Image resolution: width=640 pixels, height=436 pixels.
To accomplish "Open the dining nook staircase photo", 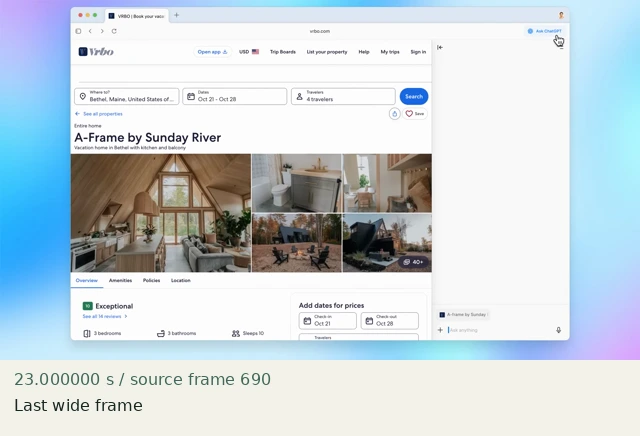I will coord(387,183).
